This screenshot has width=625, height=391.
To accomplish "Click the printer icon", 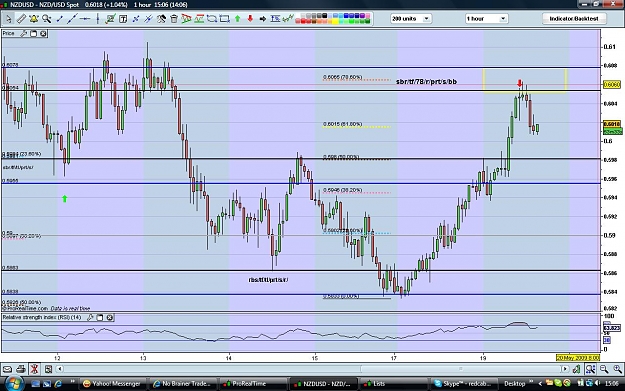I will coord(21,369).
